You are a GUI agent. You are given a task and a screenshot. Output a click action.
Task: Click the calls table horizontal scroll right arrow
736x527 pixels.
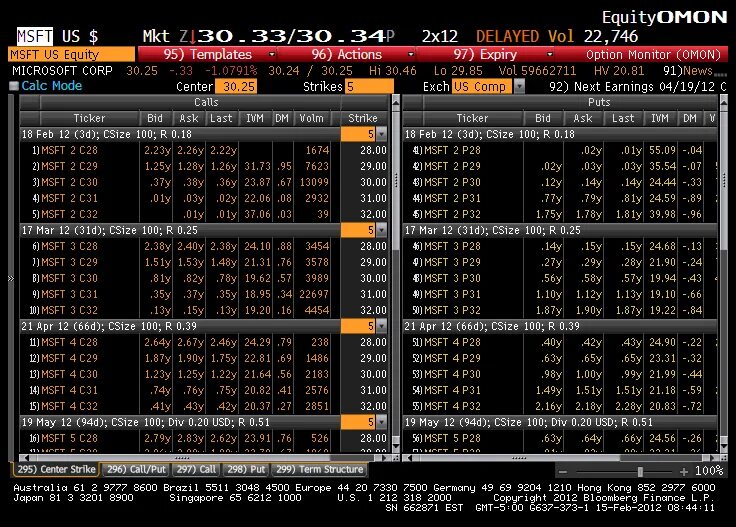[x=385, y=458]
